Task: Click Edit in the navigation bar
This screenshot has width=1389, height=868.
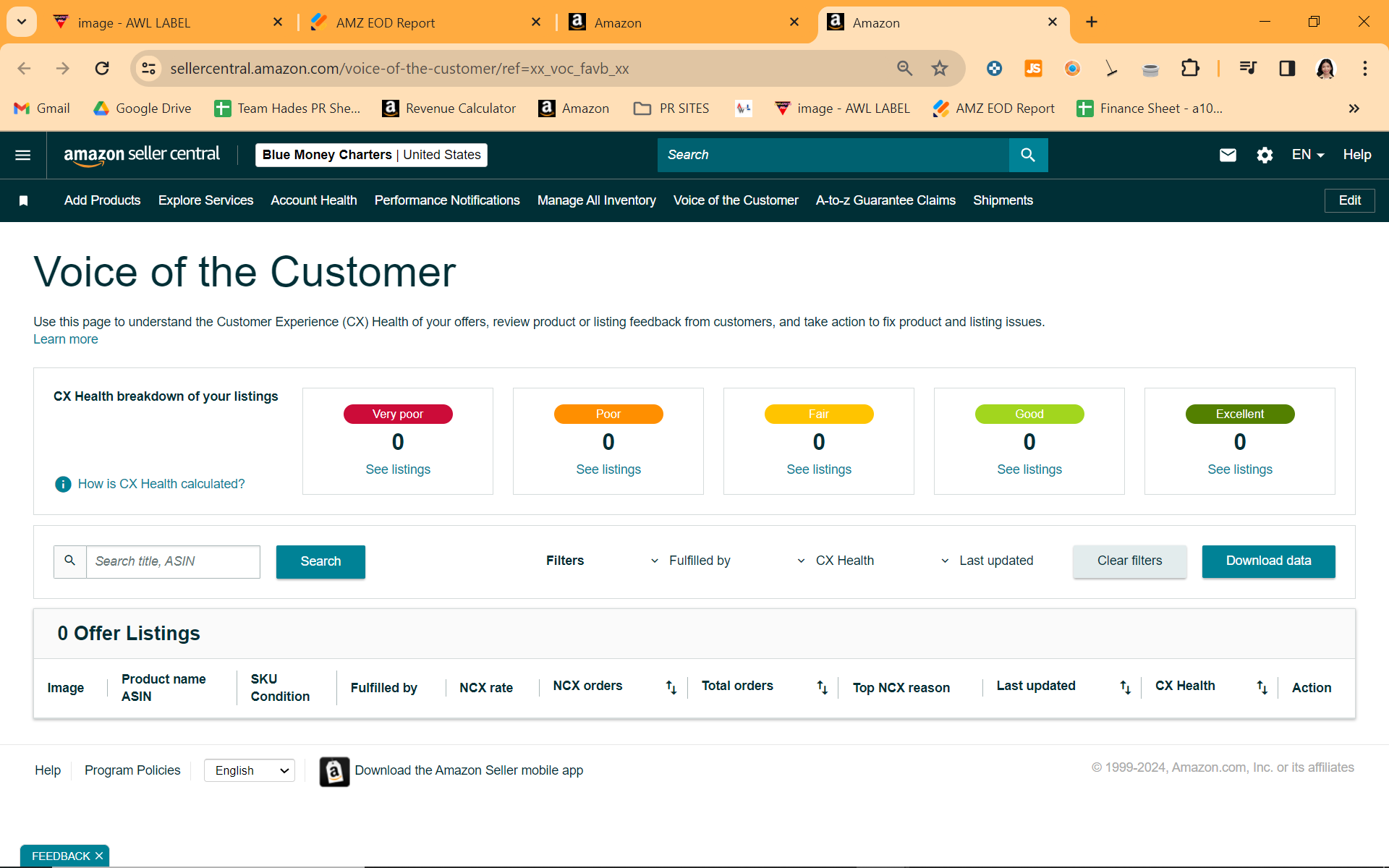Action: tap(1349, 200)
